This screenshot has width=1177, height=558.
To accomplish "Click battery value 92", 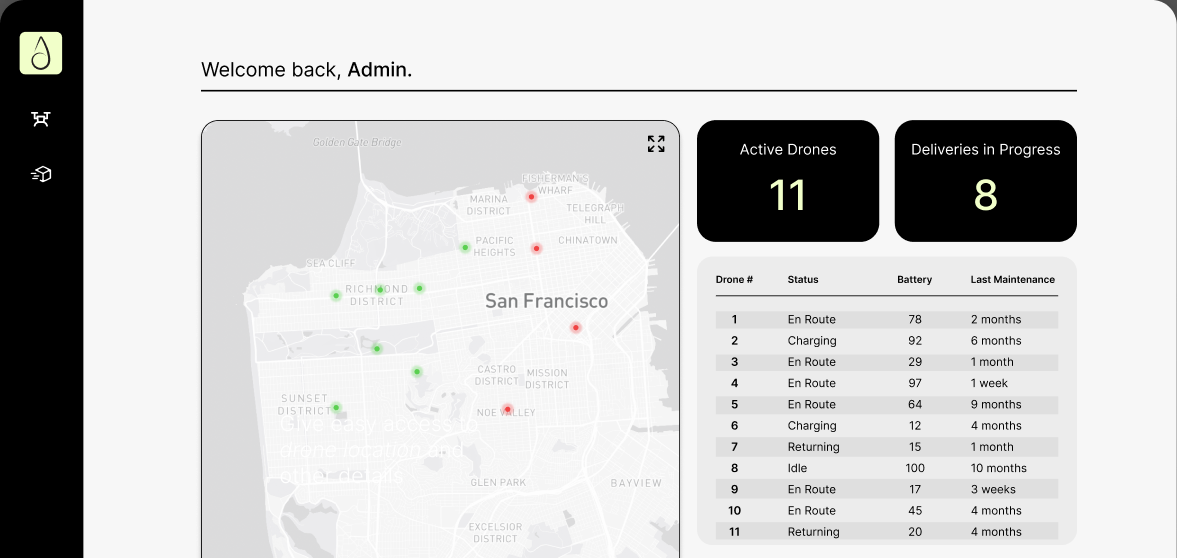I will pos(914,340).
